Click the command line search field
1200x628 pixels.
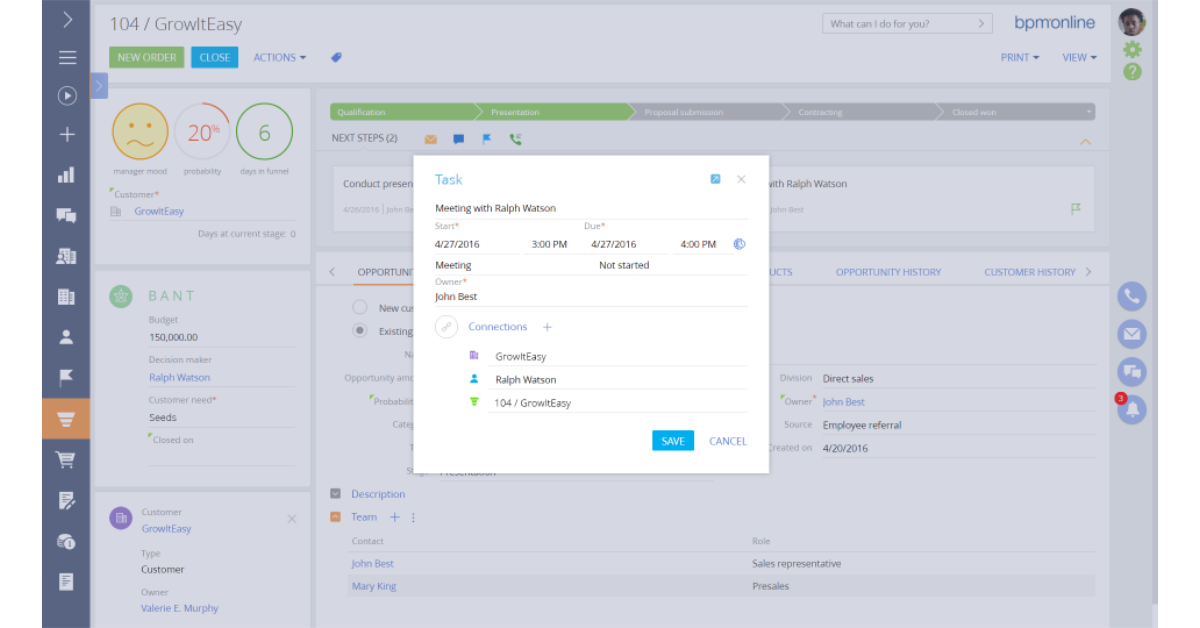(x=897, y=23)
